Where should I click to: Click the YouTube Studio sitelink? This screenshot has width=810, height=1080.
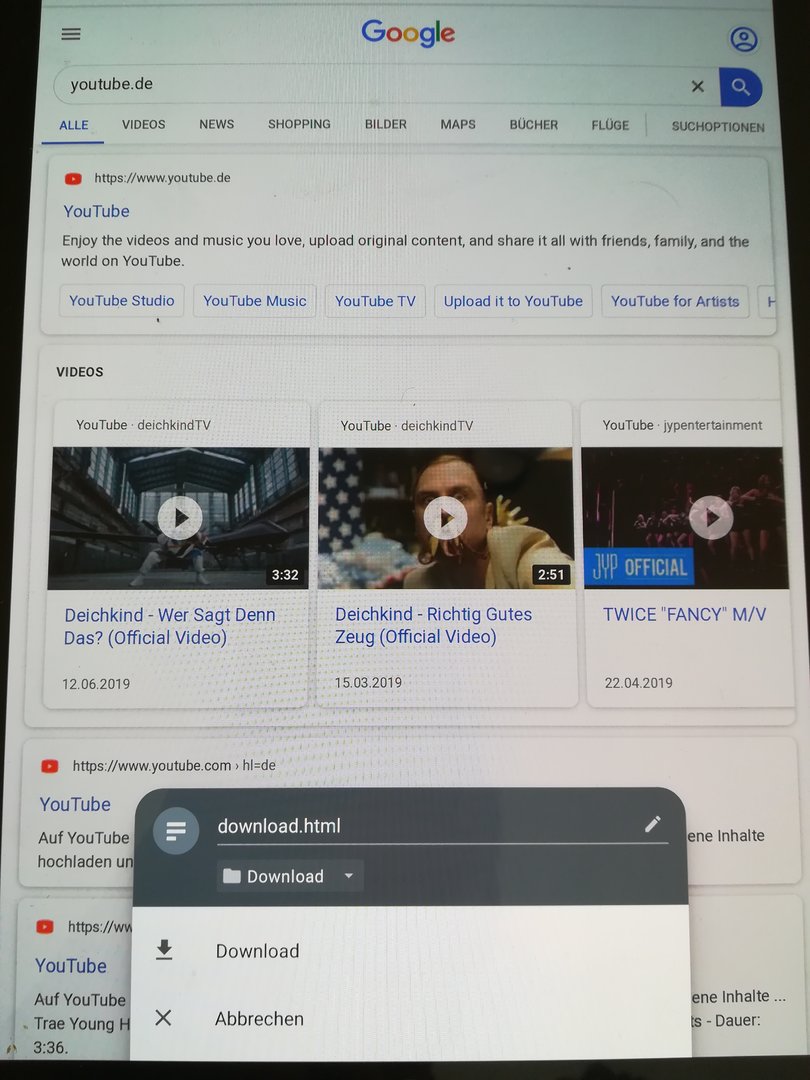tap(122, 301)
